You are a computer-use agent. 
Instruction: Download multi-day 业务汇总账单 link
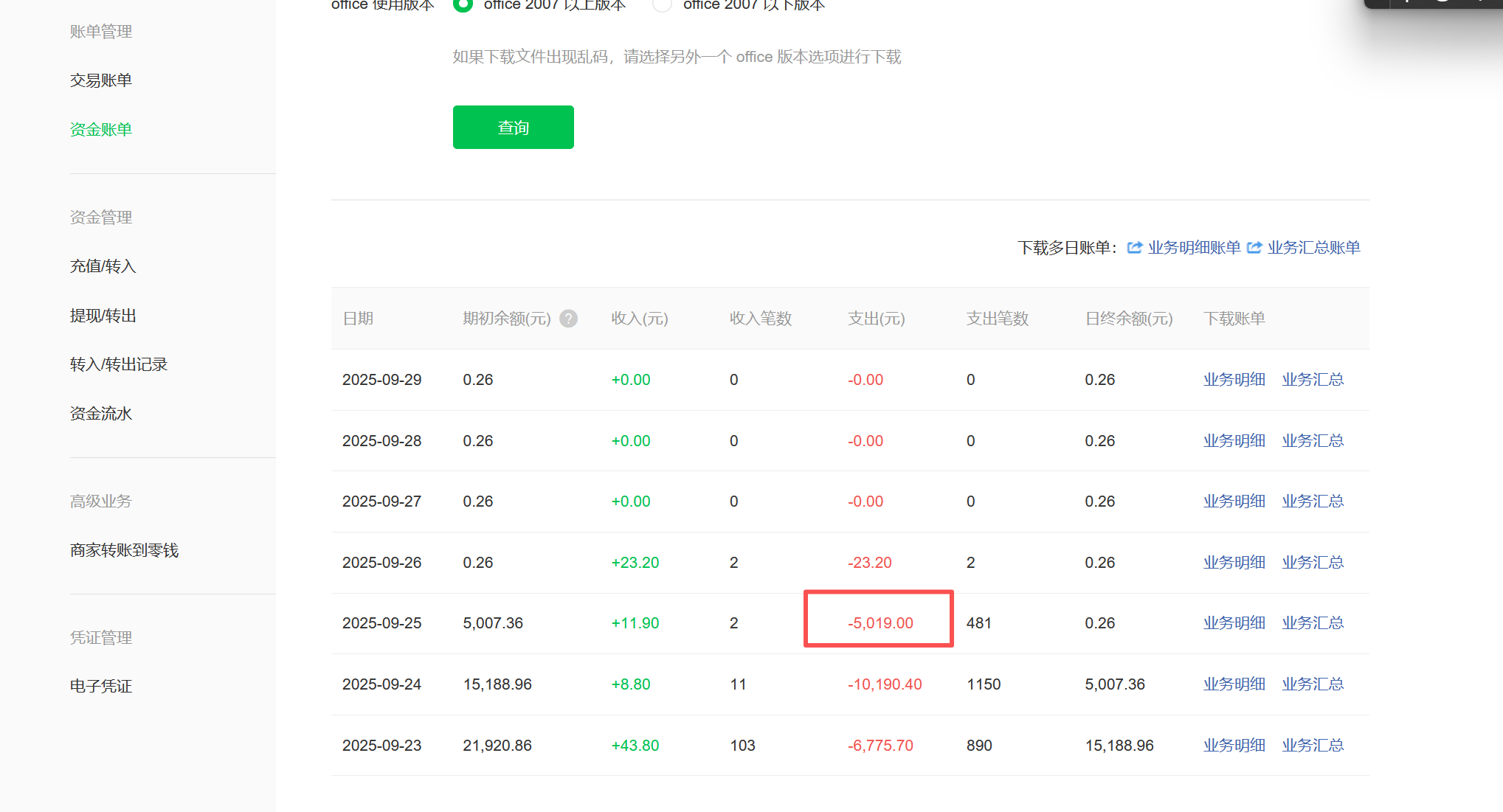tap(1313, 248)
